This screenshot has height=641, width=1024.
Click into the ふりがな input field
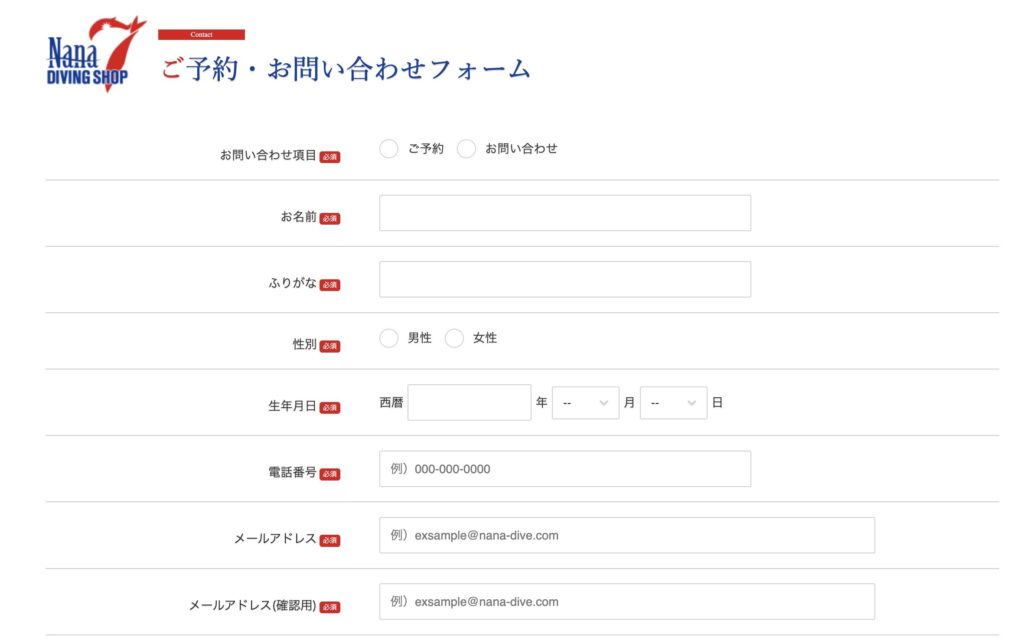[x=564, y=280]
